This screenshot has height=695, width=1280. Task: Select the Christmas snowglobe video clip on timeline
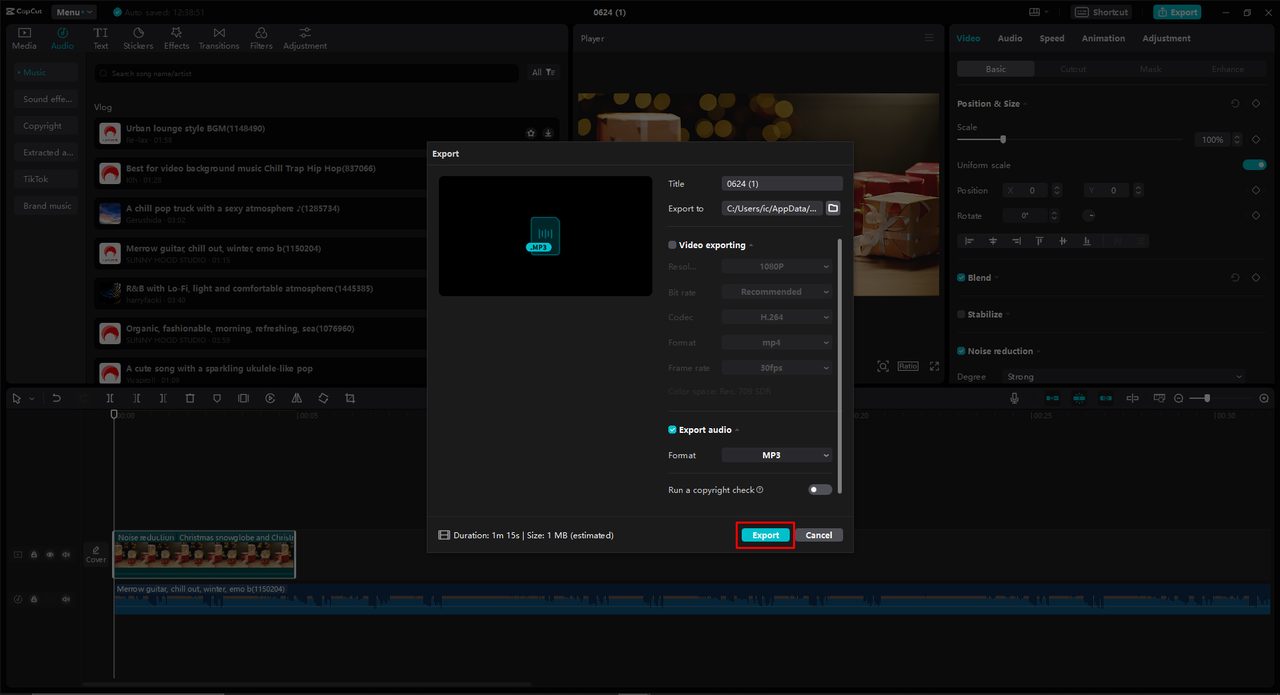pos(204,554)
